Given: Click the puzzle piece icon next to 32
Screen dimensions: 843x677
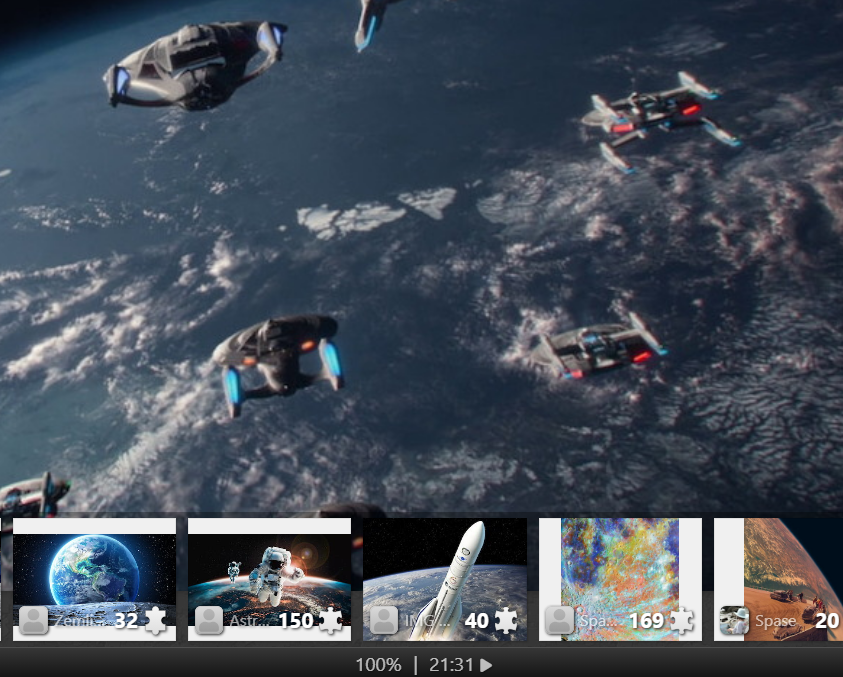Looking at the screenshot, I should click(155, 621).
